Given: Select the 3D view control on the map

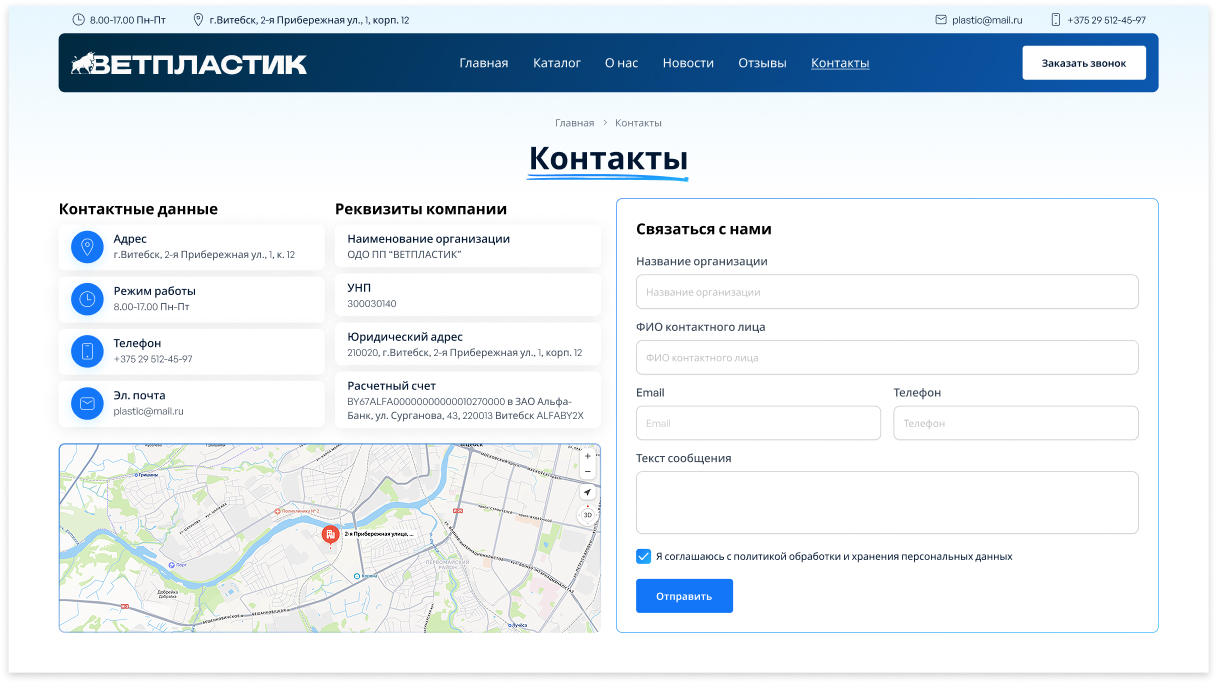Looking at the screenshot, I should [x=587, y=514].
